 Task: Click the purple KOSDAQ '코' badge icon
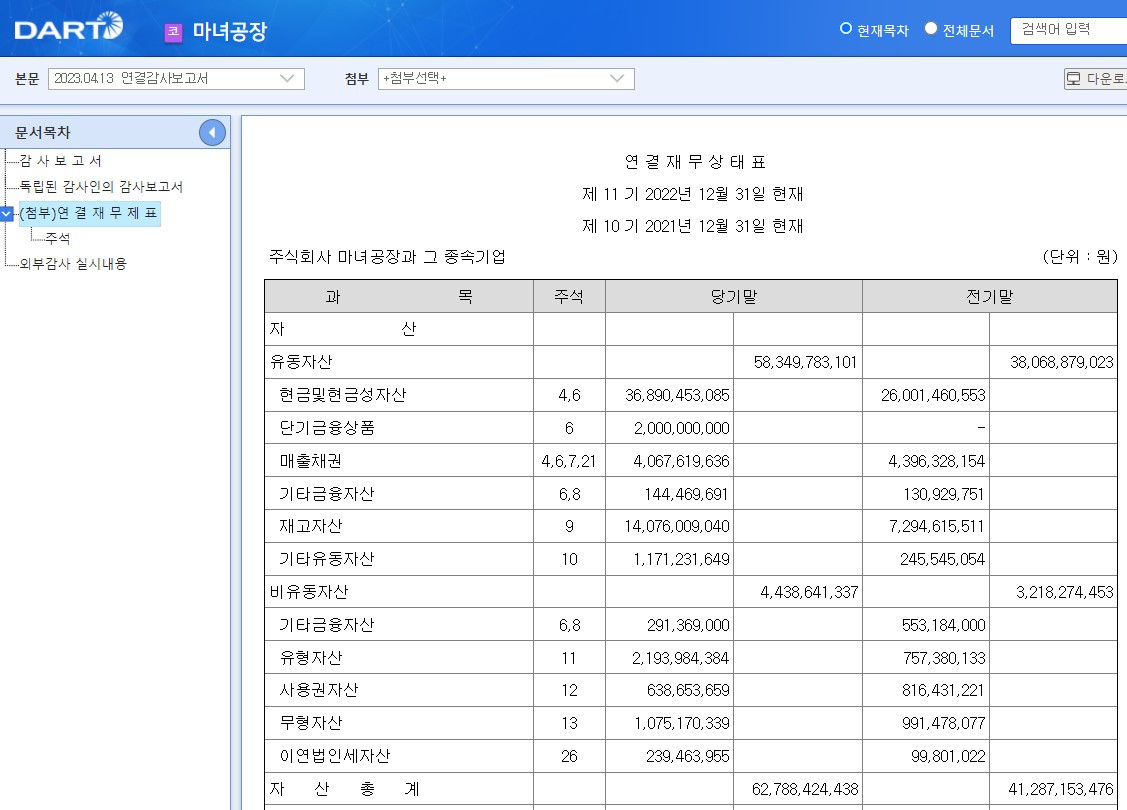(x=173, y=32)
